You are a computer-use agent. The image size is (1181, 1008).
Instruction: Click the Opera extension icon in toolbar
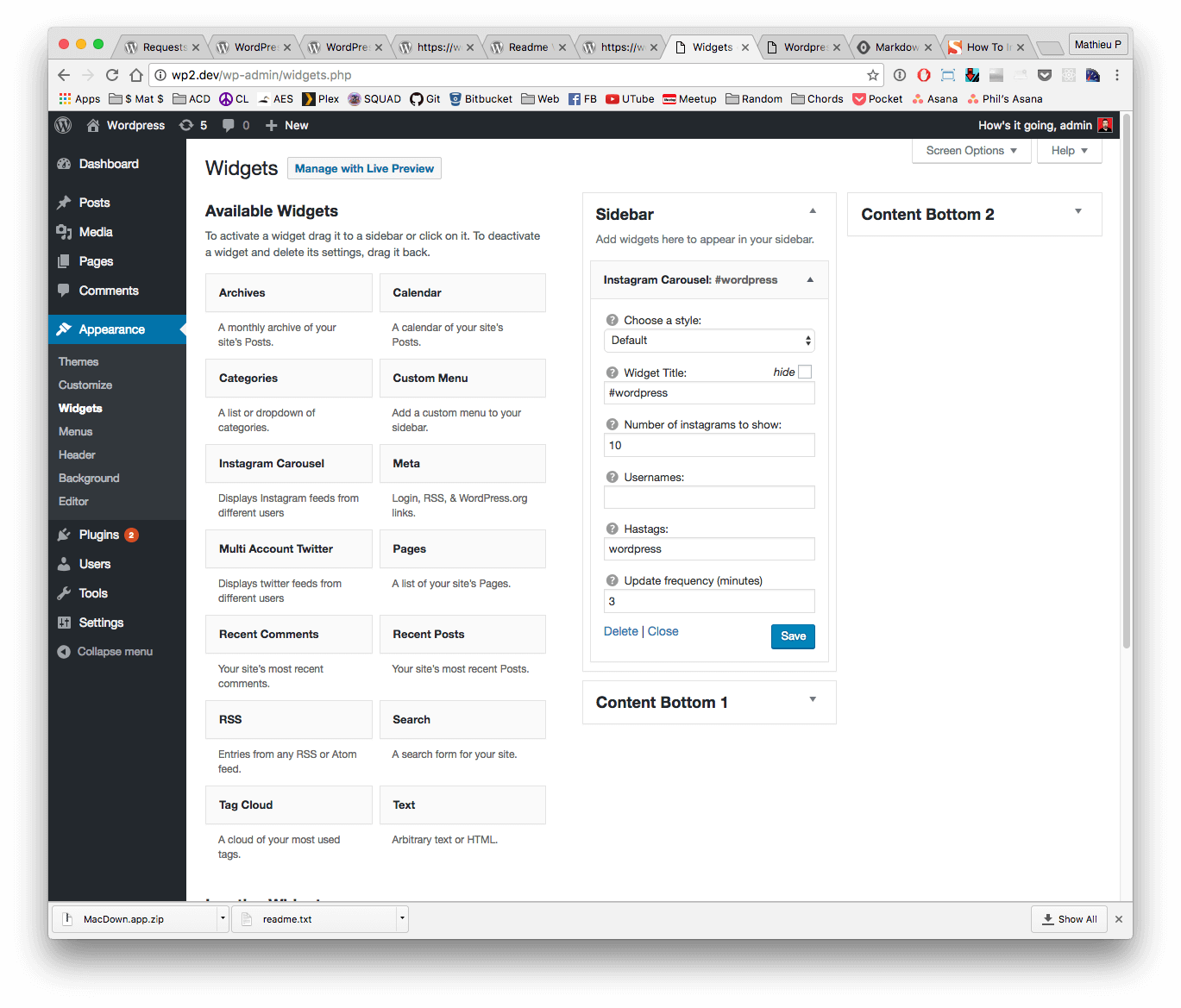(924, 75)
